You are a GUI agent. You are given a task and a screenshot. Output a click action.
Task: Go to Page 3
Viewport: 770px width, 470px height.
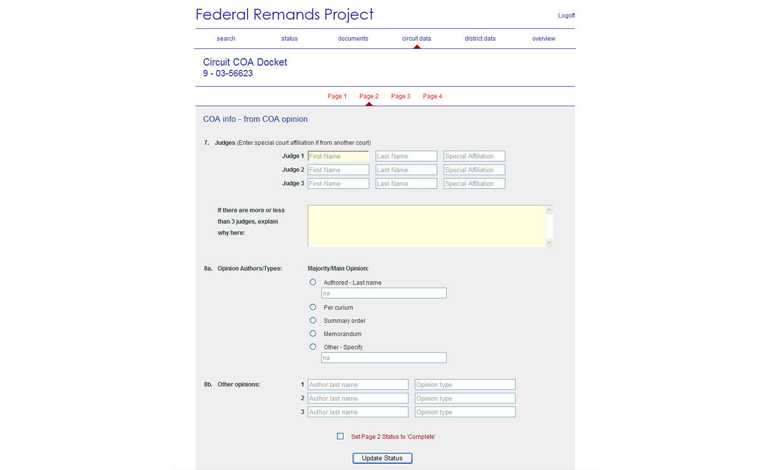[x=401, y=96]
